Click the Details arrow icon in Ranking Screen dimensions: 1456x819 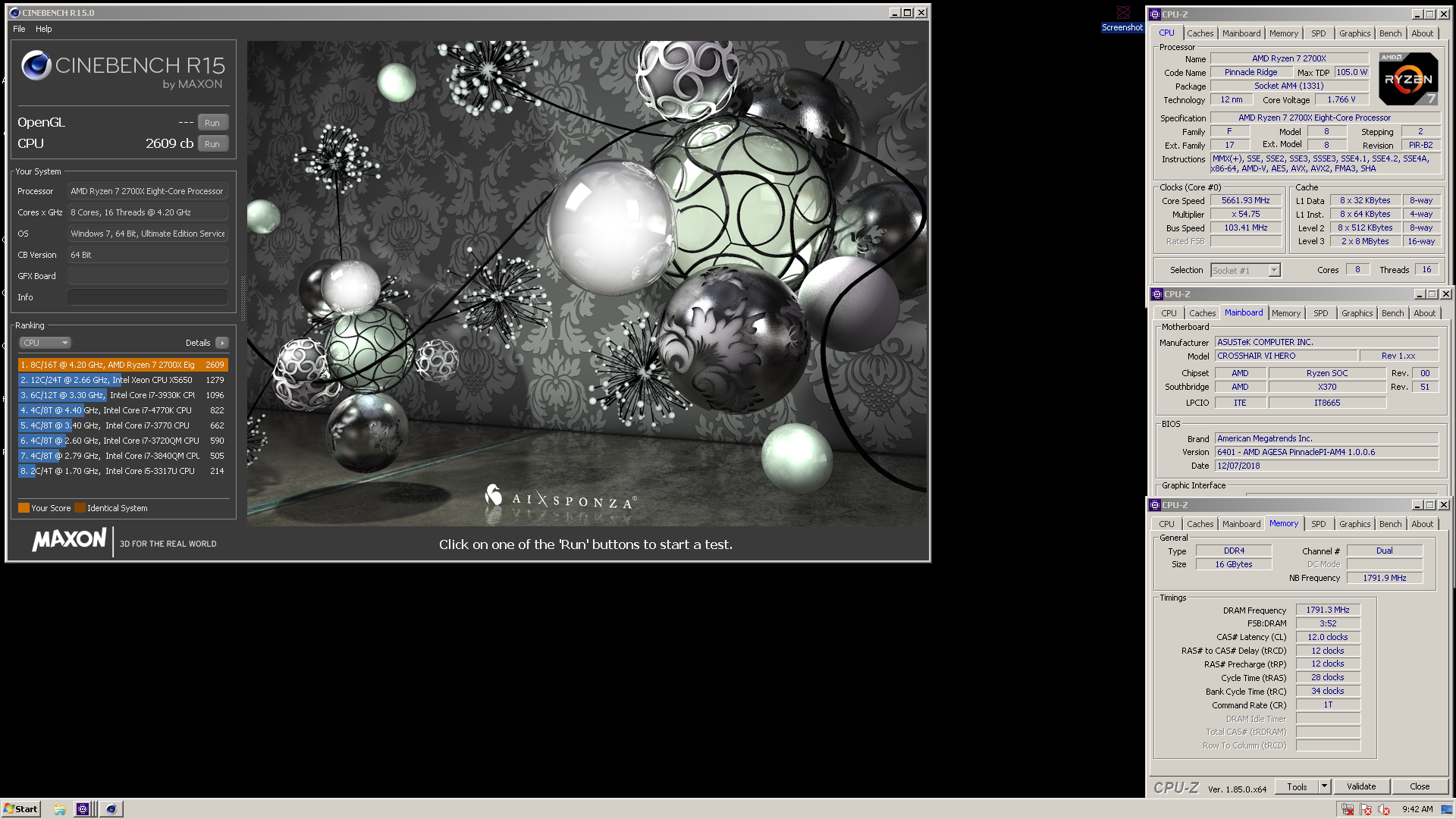coord(222,343)
